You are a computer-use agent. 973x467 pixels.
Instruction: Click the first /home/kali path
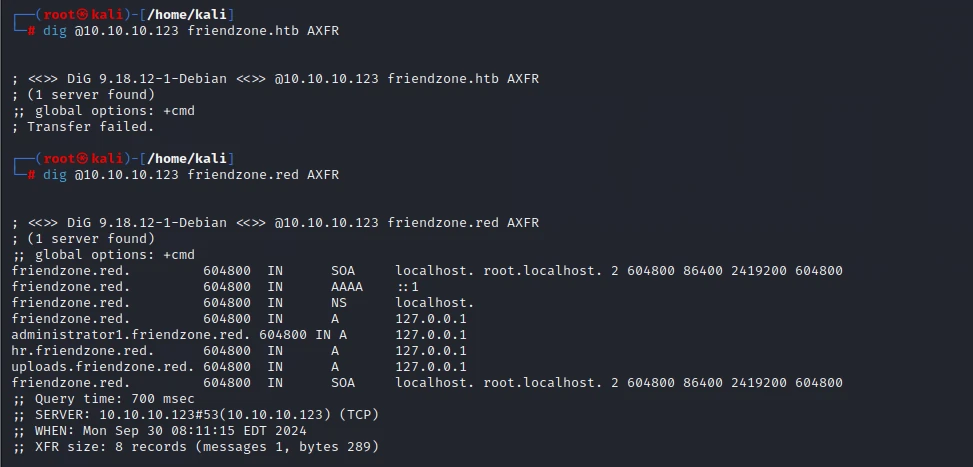(187, 14)
